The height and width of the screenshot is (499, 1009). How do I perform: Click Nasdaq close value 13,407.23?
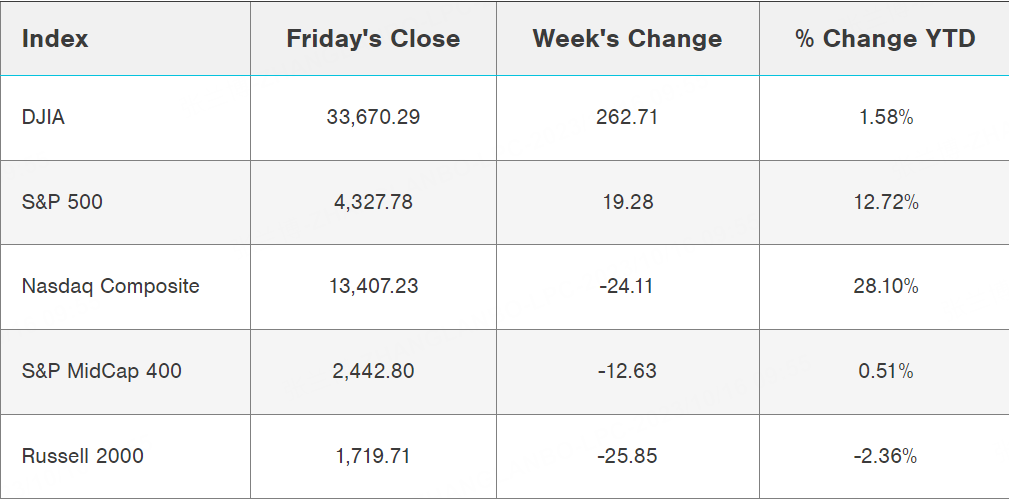coord(373,286)
